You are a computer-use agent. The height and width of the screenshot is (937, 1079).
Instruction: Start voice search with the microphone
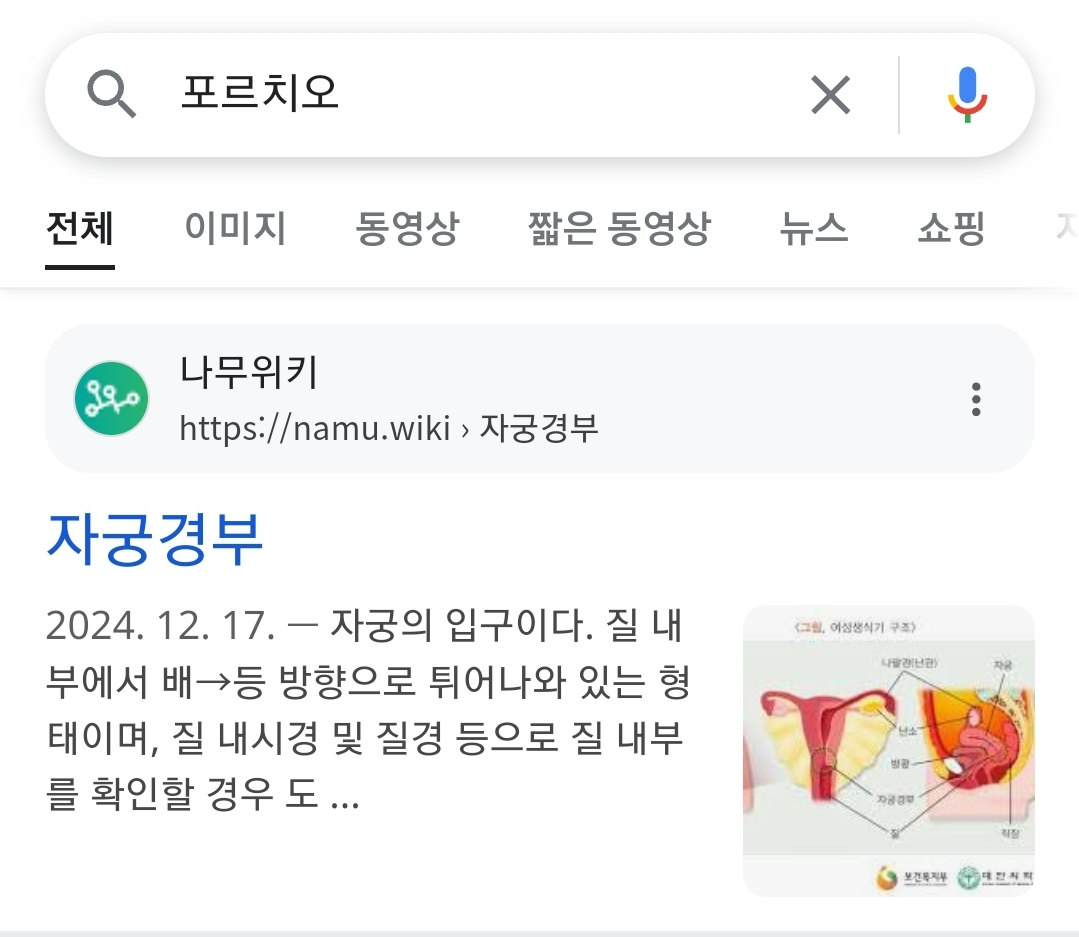(966, 95)
